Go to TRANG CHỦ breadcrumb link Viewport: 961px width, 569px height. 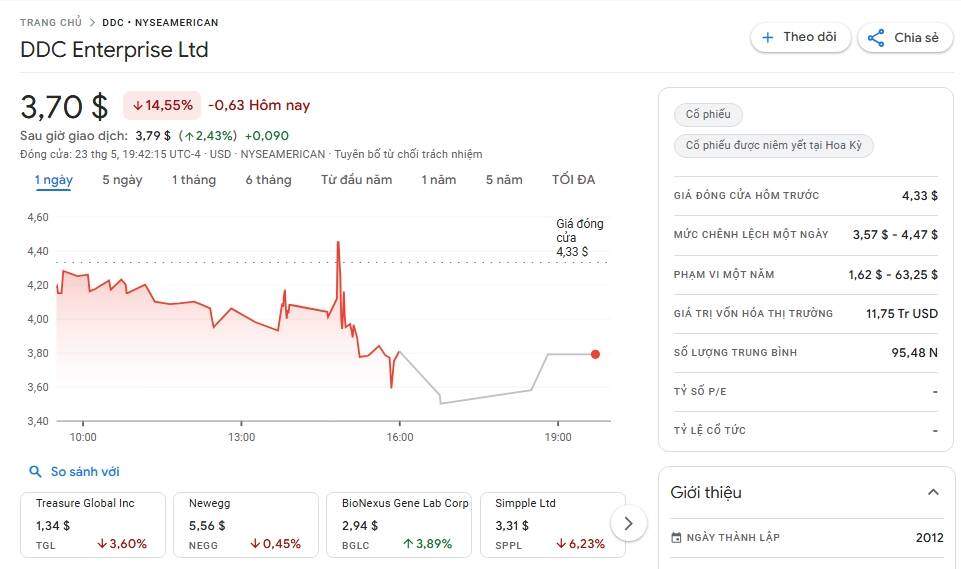coord(51,23)
